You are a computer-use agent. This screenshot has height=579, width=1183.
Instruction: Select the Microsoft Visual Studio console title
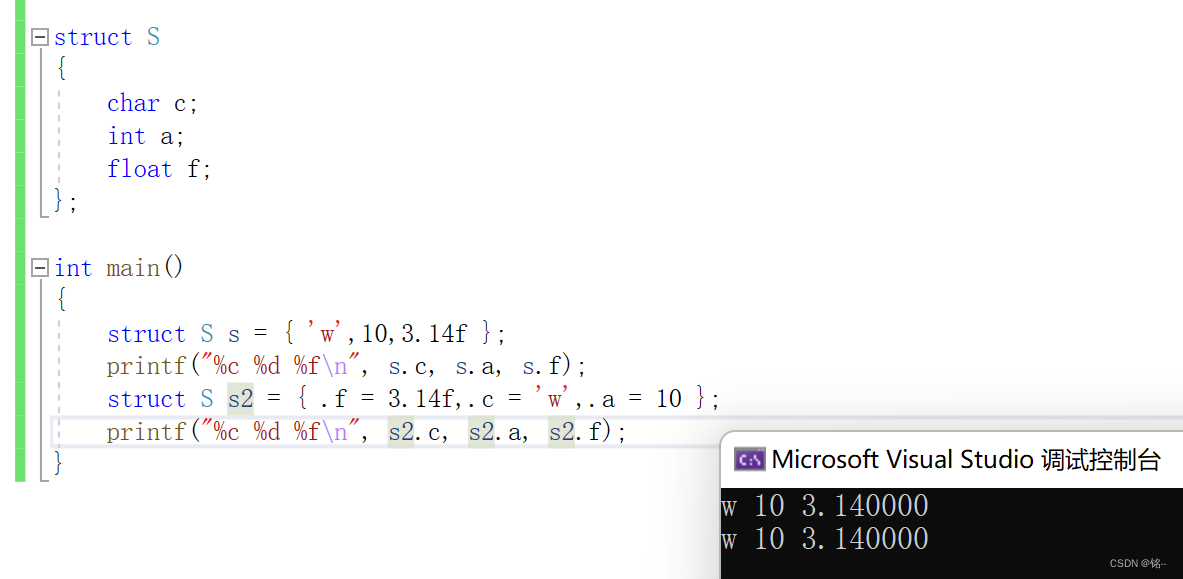point(966,459)
